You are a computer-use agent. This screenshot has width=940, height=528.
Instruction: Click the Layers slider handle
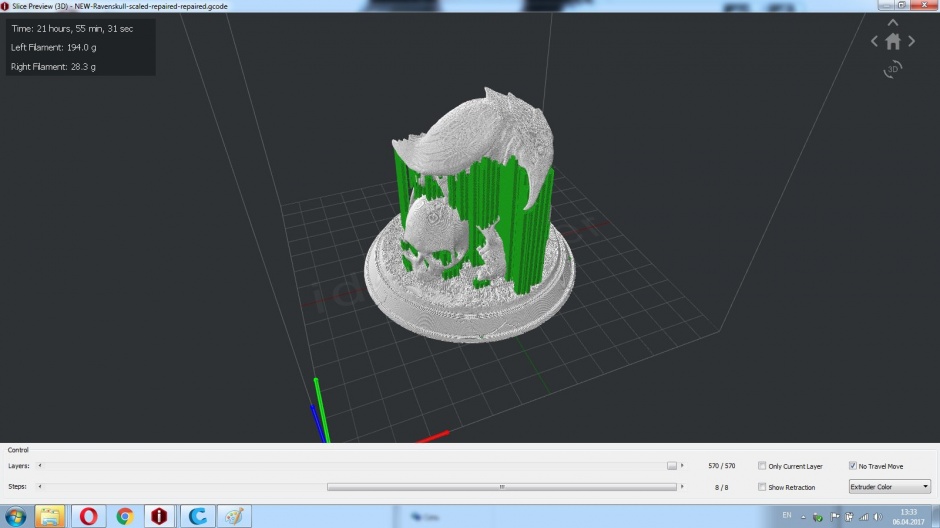[x=672, y=466]
